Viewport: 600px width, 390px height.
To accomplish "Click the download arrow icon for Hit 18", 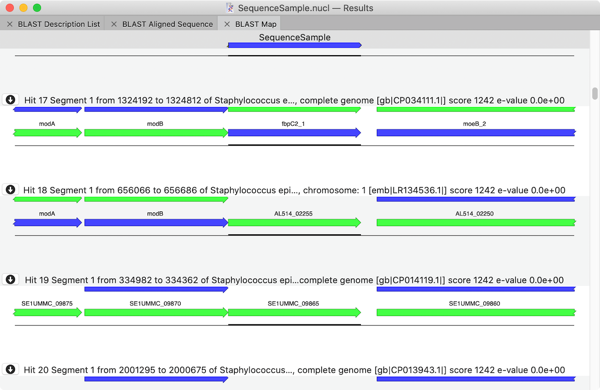I will click(x=10, y=189).
